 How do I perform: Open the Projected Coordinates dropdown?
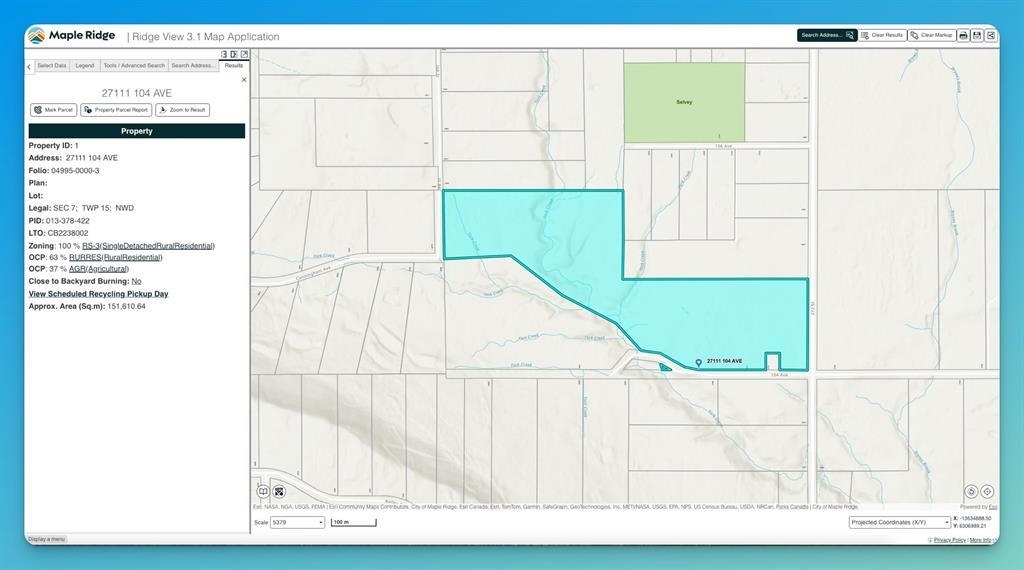[899, 522]
